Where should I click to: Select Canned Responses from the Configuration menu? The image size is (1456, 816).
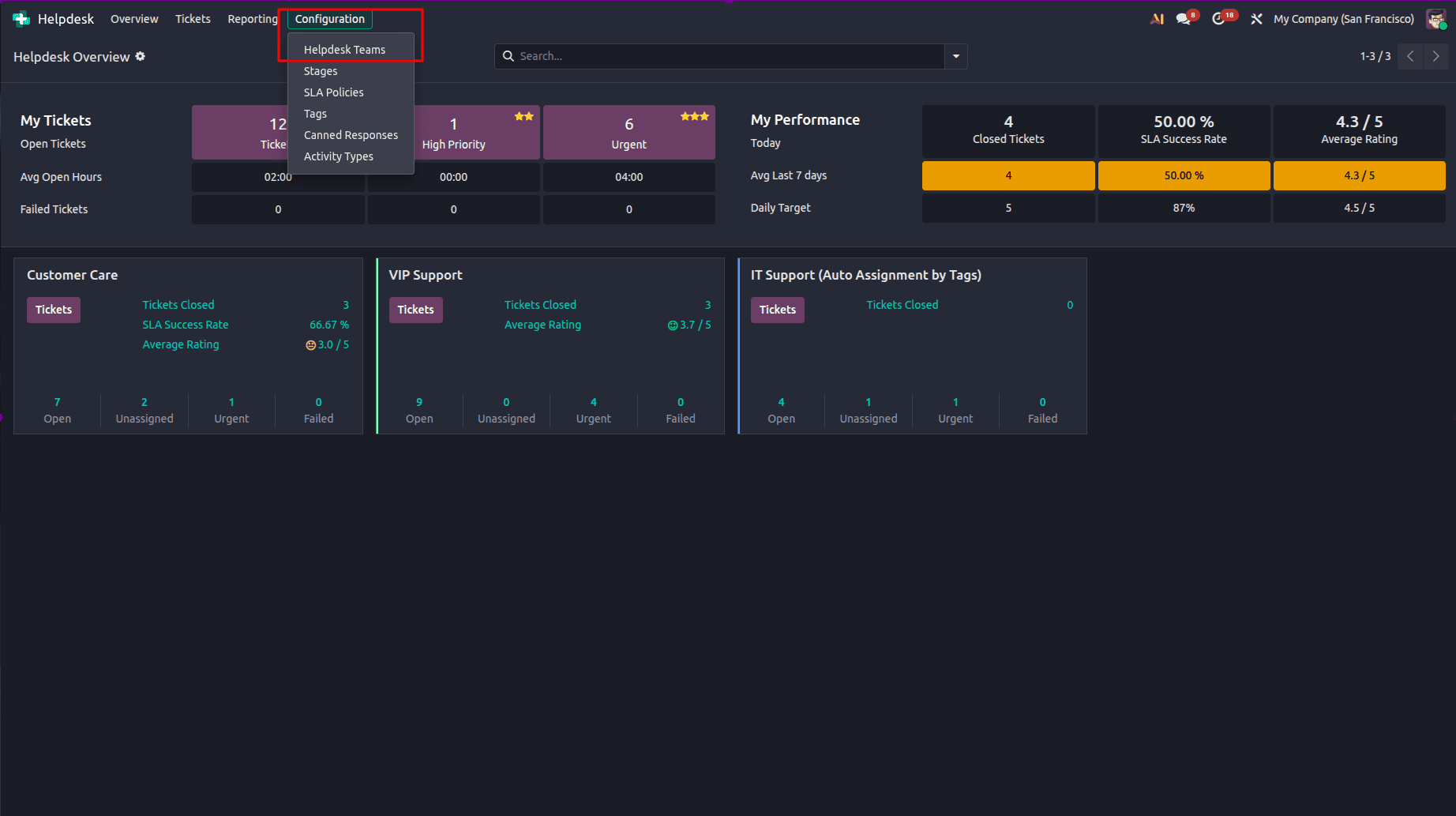coord(351,135)
